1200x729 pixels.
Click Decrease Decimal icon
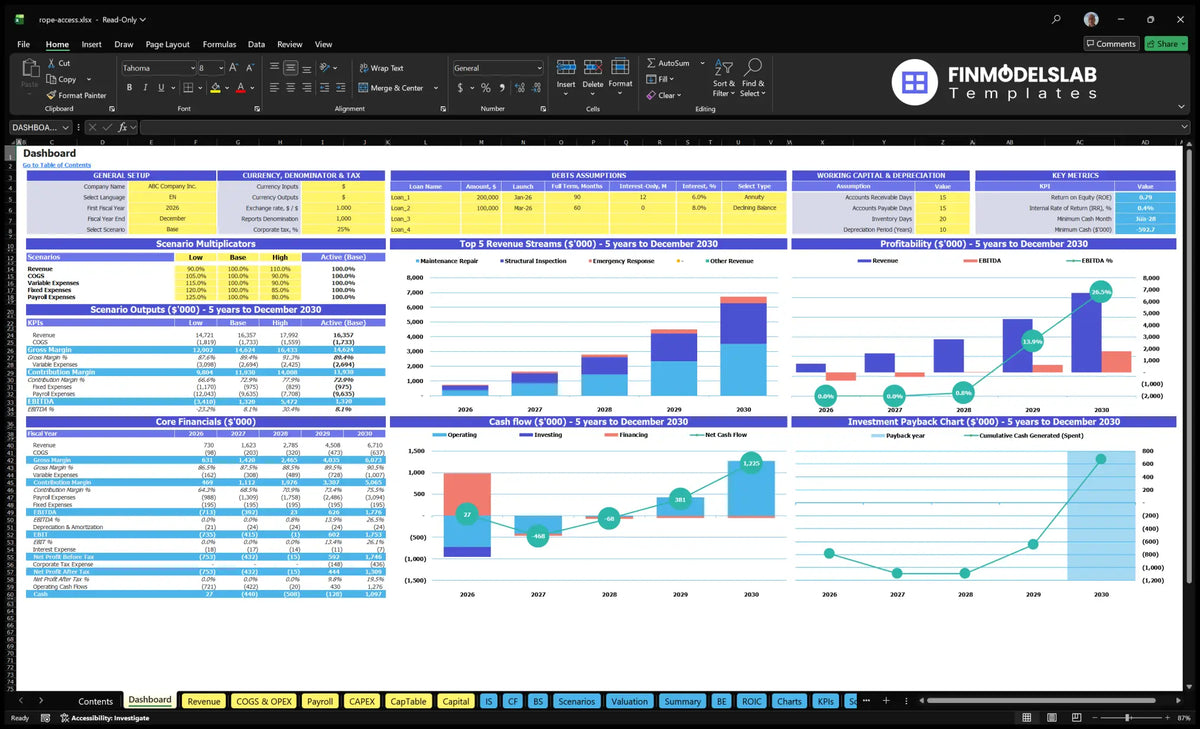point(537,88)
